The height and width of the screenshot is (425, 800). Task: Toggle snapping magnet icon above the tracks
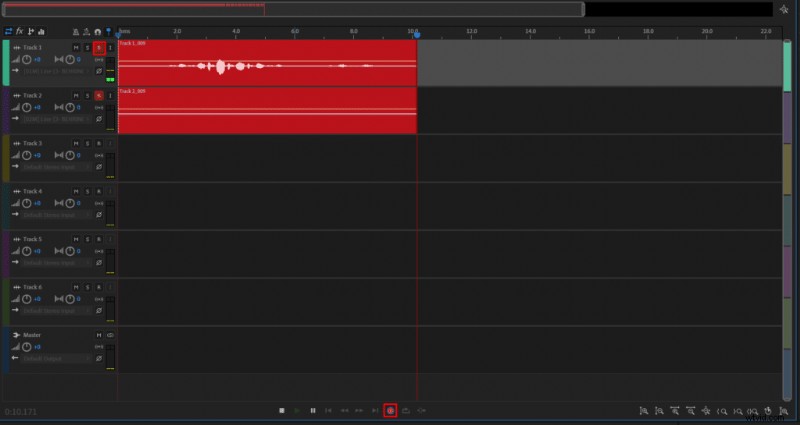pos(97,32)
